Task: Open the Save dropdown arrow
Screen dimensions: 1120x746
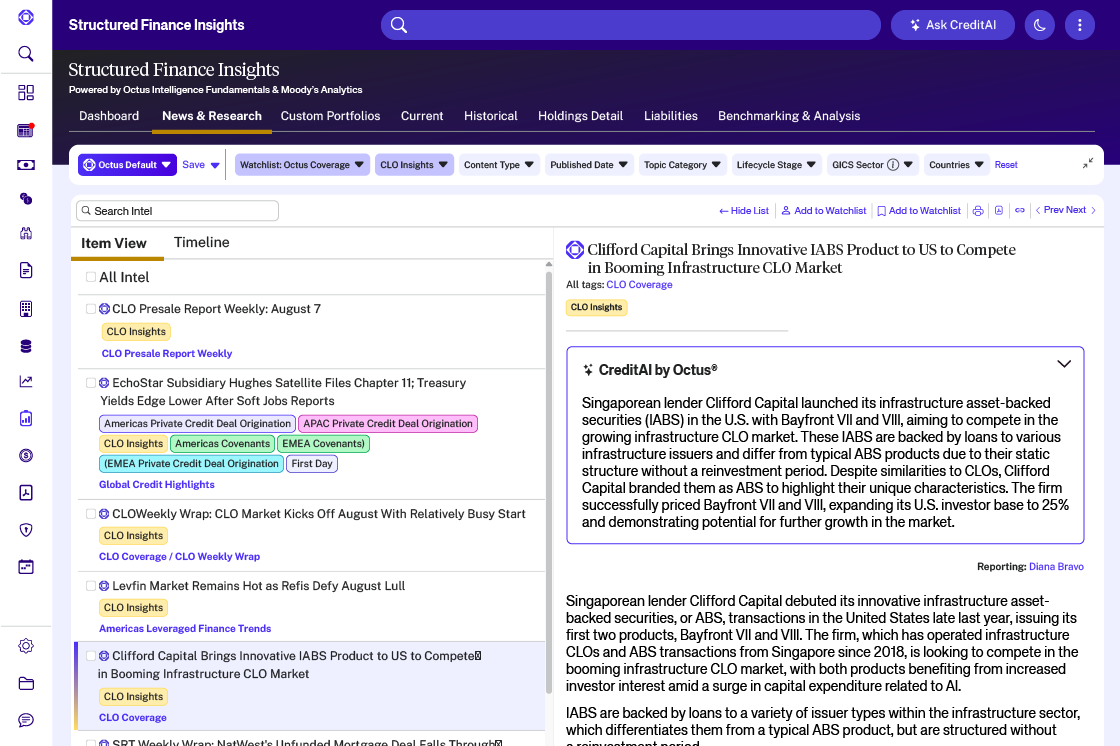Action: [215, 165]
